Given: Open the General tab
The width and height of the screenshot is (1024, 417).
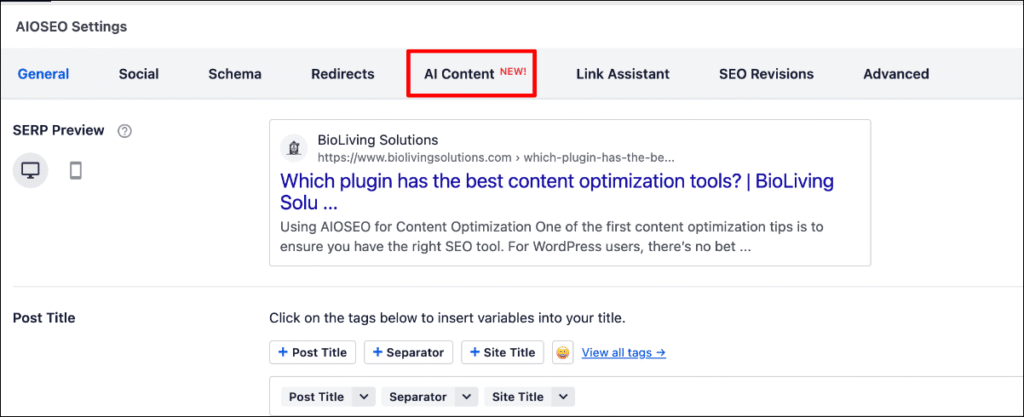Looking at the screenshot, I should tap(43, 74).
